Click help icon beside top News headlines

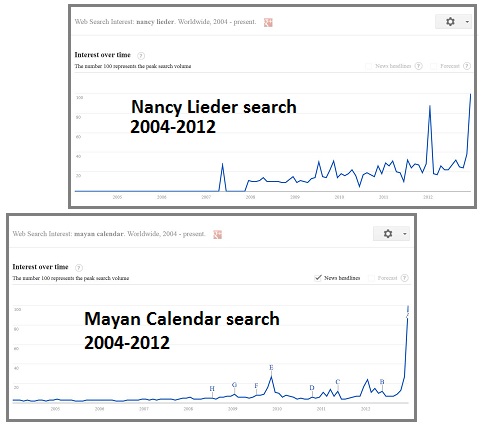pyautogui.click(x=419, y=66)
